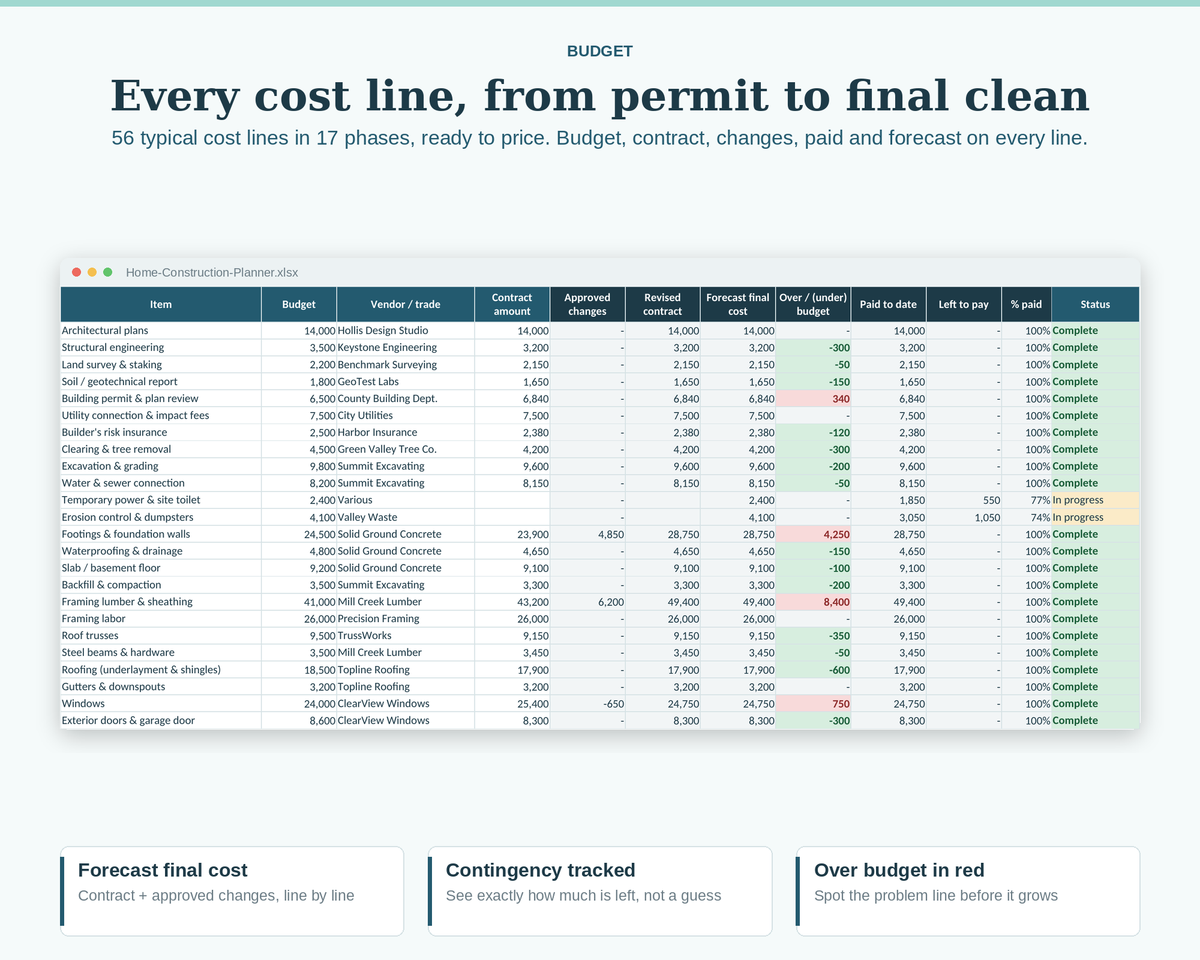Image resolution: width=1200 pixels, height=960 pixels.
Task: Select the TrussWorks vendor cell
Action: [x=405, y=636]
